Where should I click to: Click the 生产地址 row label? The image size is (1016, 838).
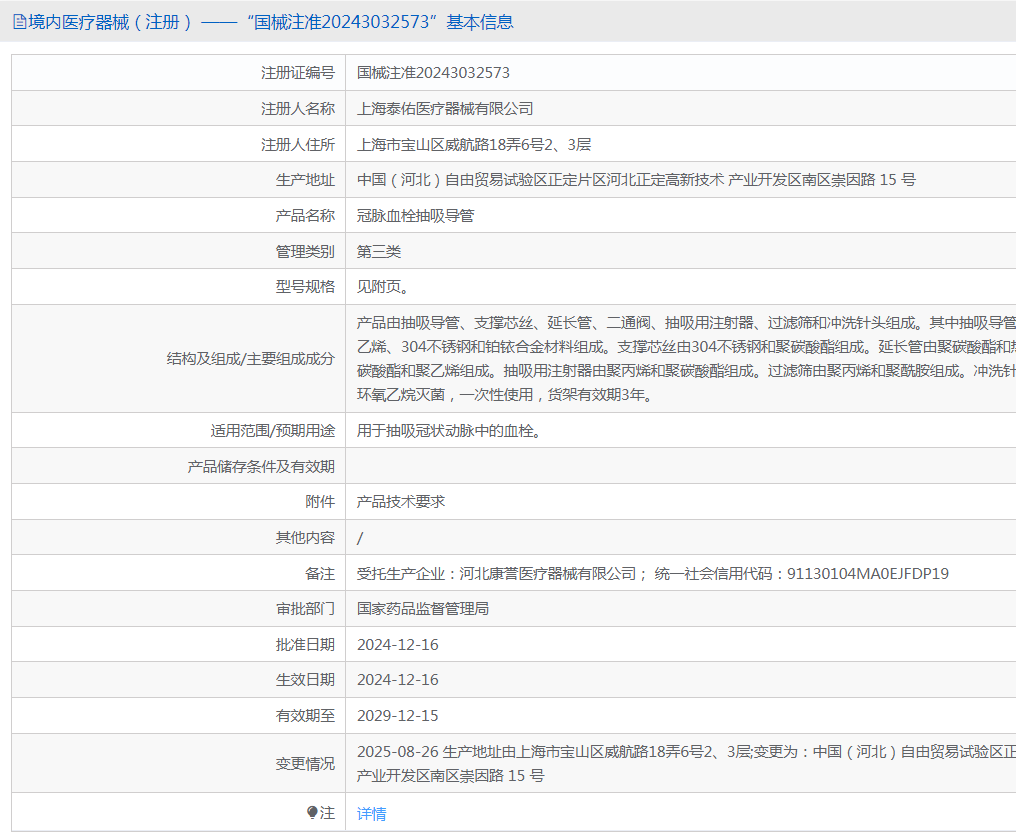pos(305,180)
